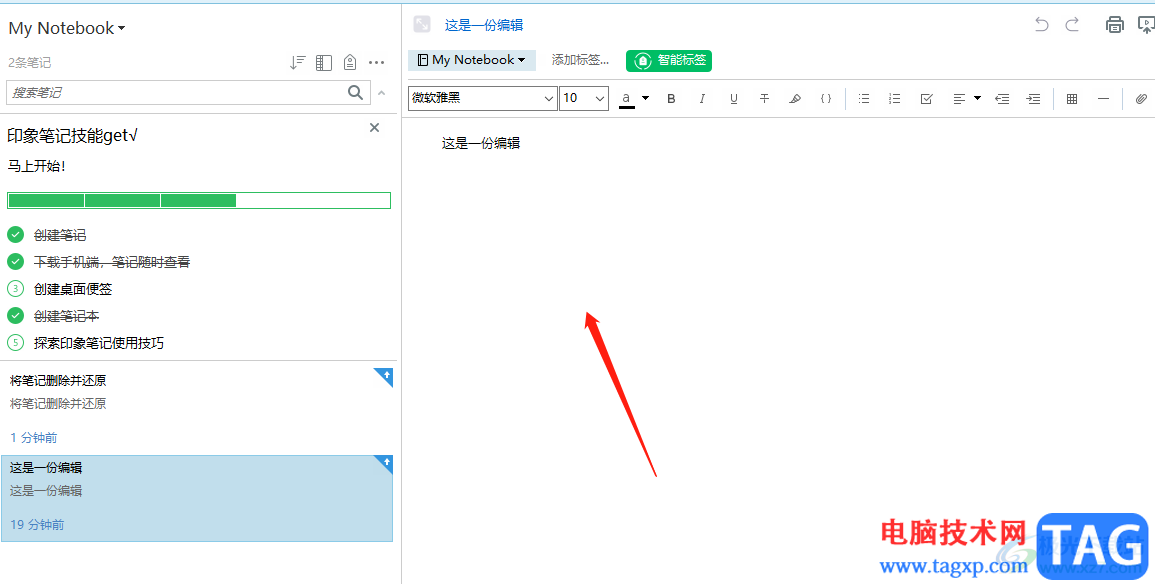The width and height of the screenshot is (1155, 584).
Task: Click the 1 分钟前 timestamp
Action: [x=34, y=437]
